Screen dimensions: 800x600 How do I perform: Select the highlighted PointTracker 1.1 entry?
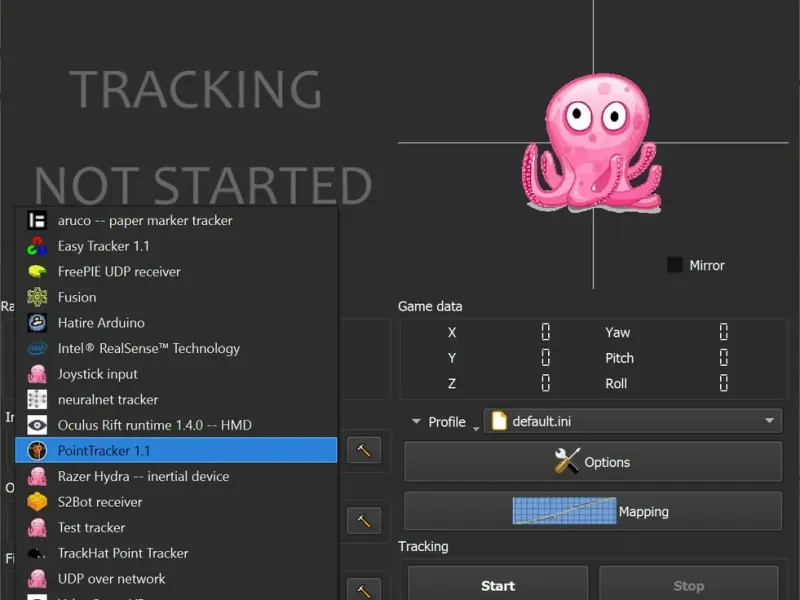(x=176, y=451)
